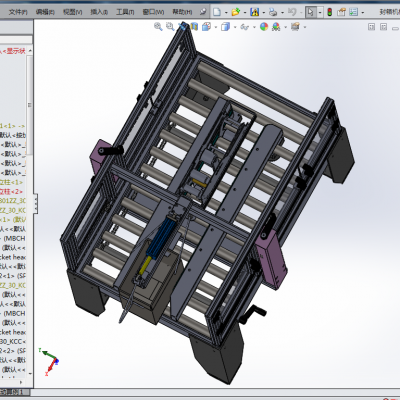Open the dropdown arrow beside the New icon
Screen dimensions: 400x400
pyautogui.click(x=226, y=13)
